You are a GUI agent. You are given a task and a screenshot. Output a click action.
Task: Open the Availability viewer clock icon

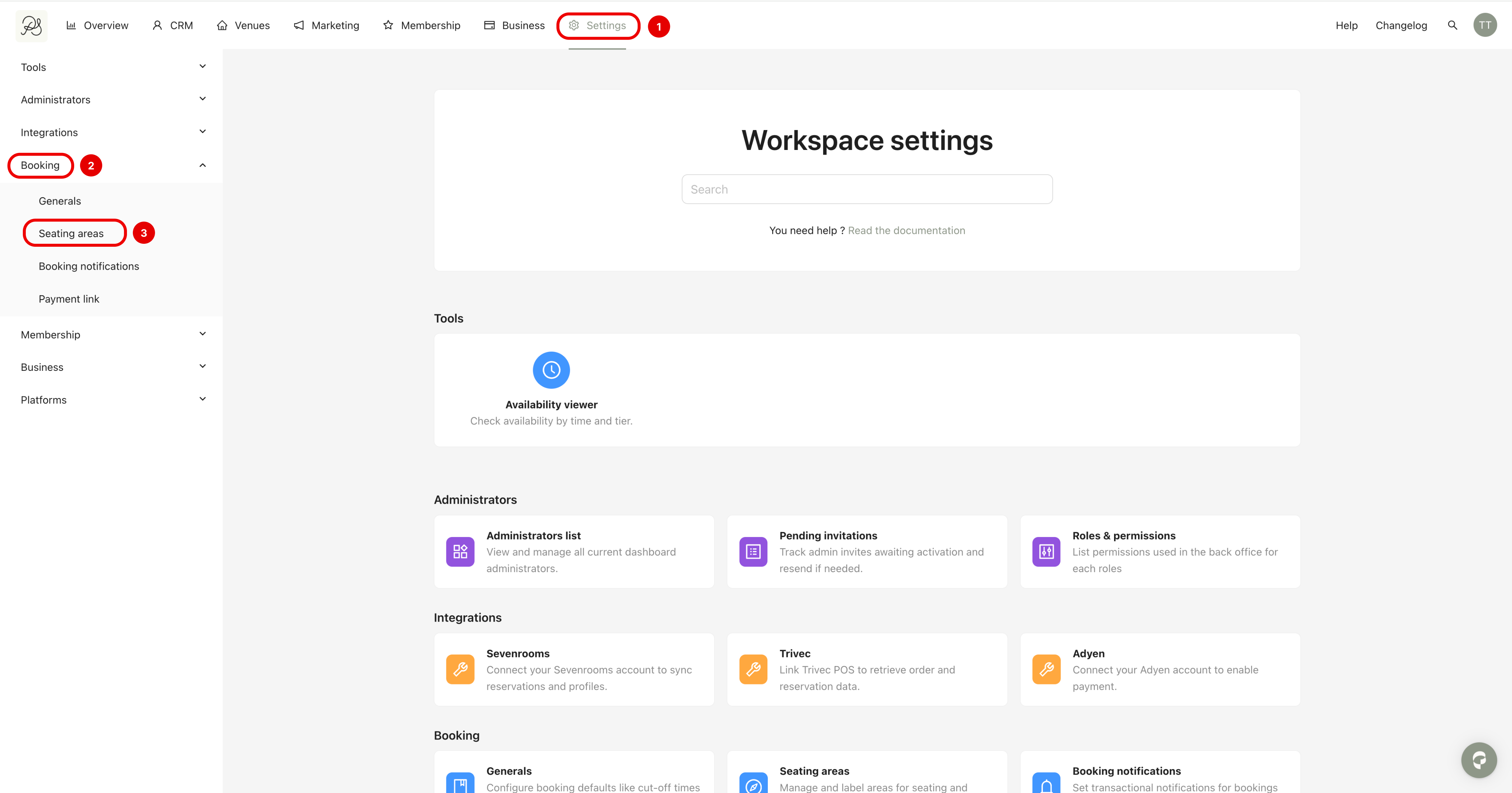tap(550, 370)
